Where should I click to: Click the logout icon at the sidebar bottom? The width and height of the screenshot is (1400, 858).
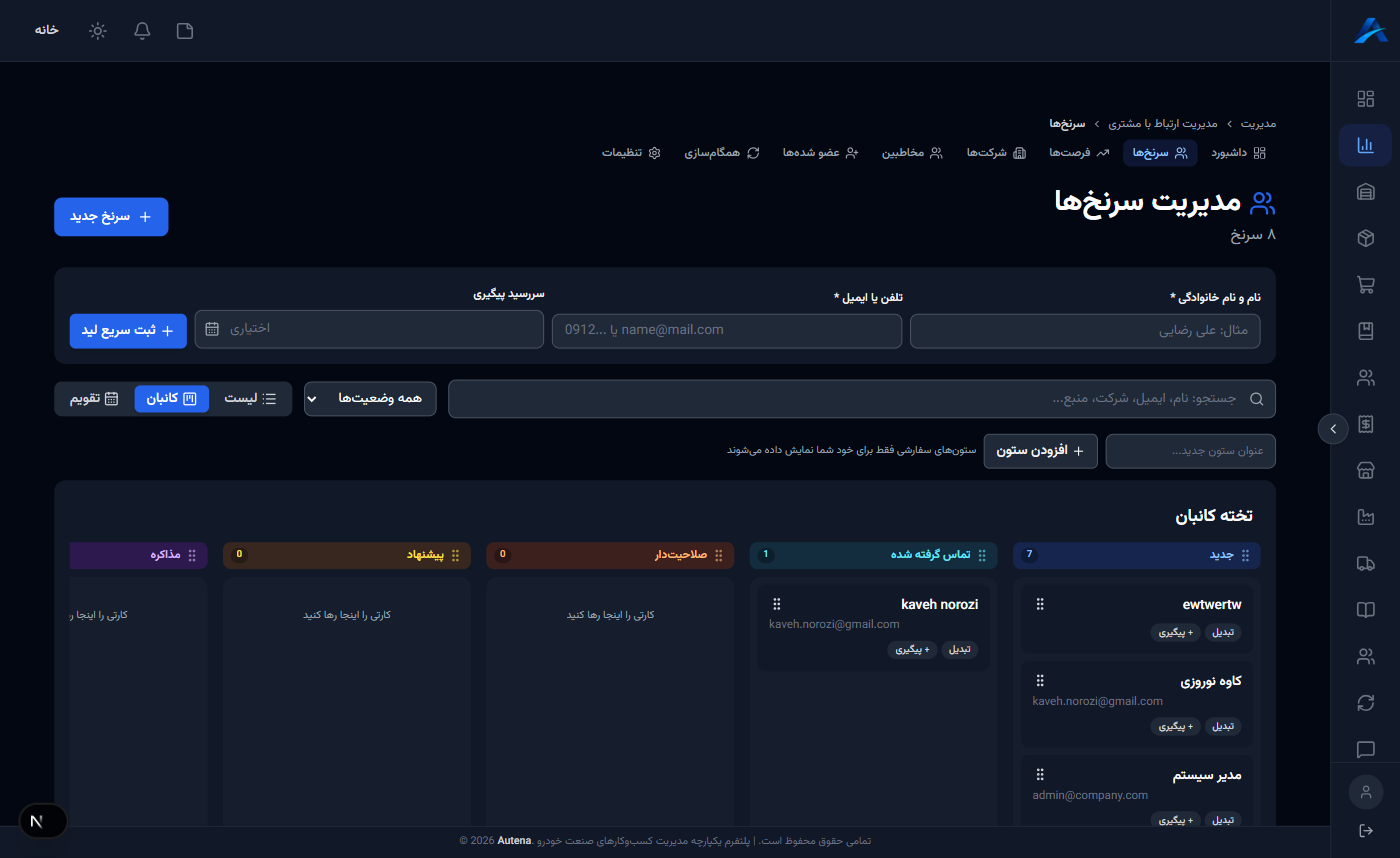click(x=1365, y=831)
